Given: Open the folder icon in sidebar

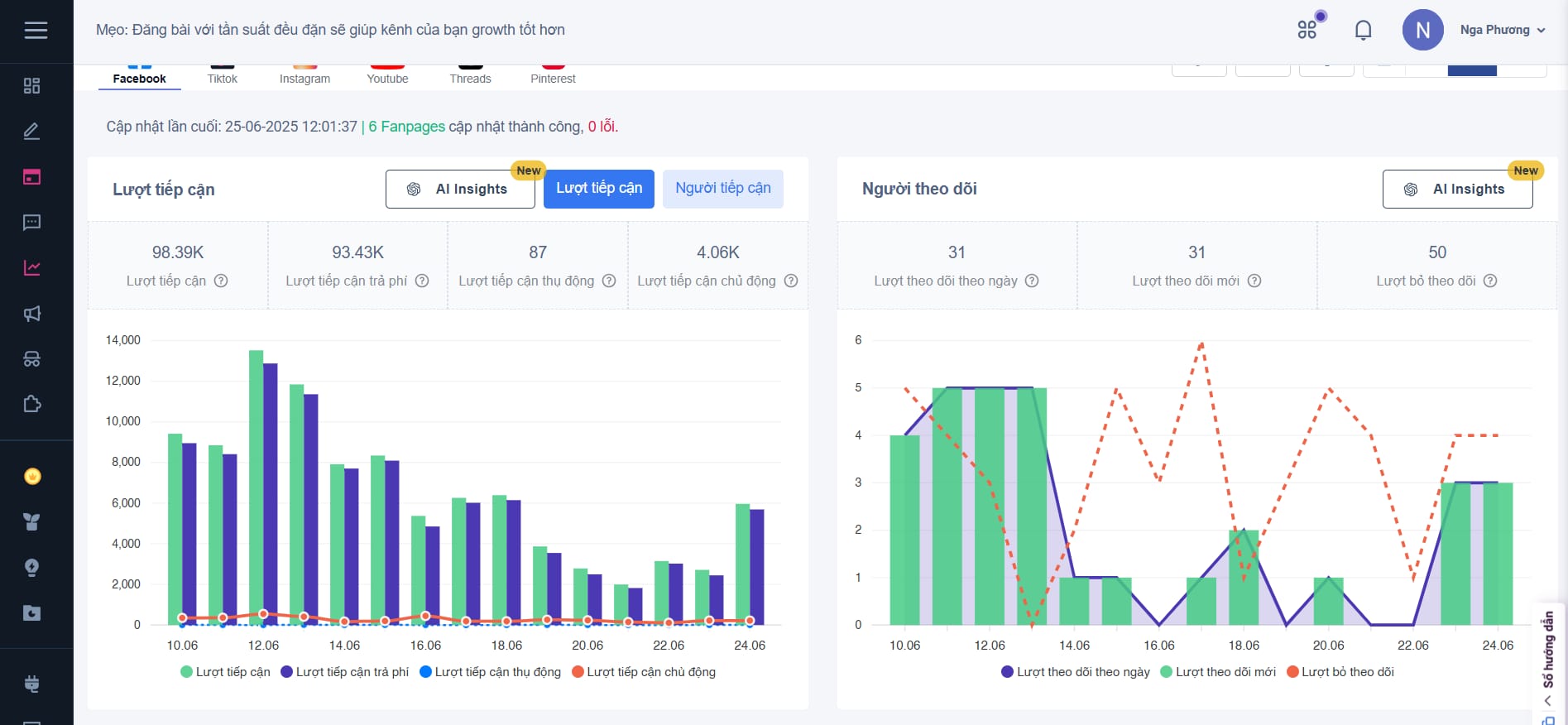Looking at the screenshot, I should [x=32, y=613].
